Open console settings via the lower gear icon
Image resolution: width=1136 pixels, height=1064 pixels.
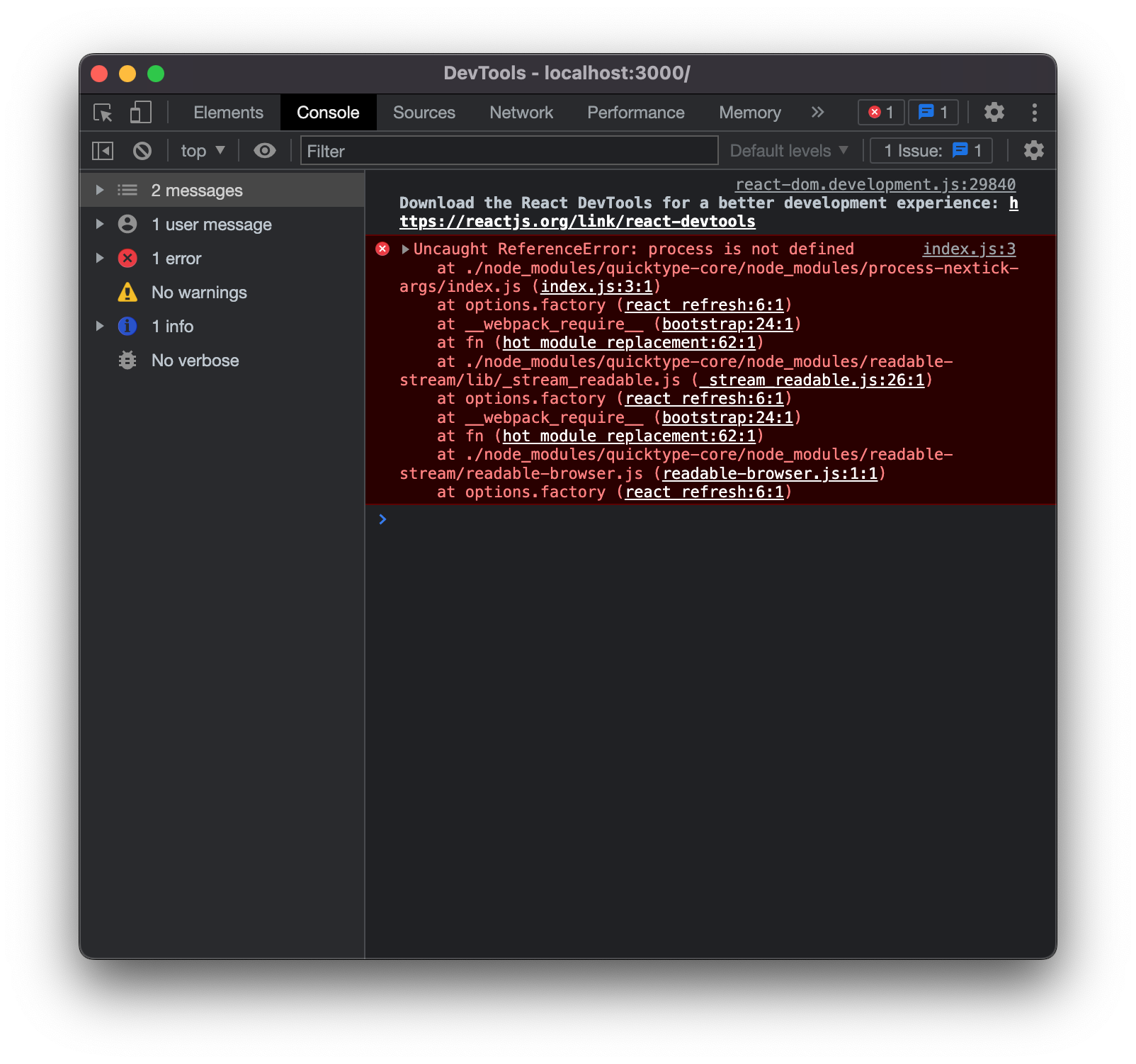[1033, 150]
